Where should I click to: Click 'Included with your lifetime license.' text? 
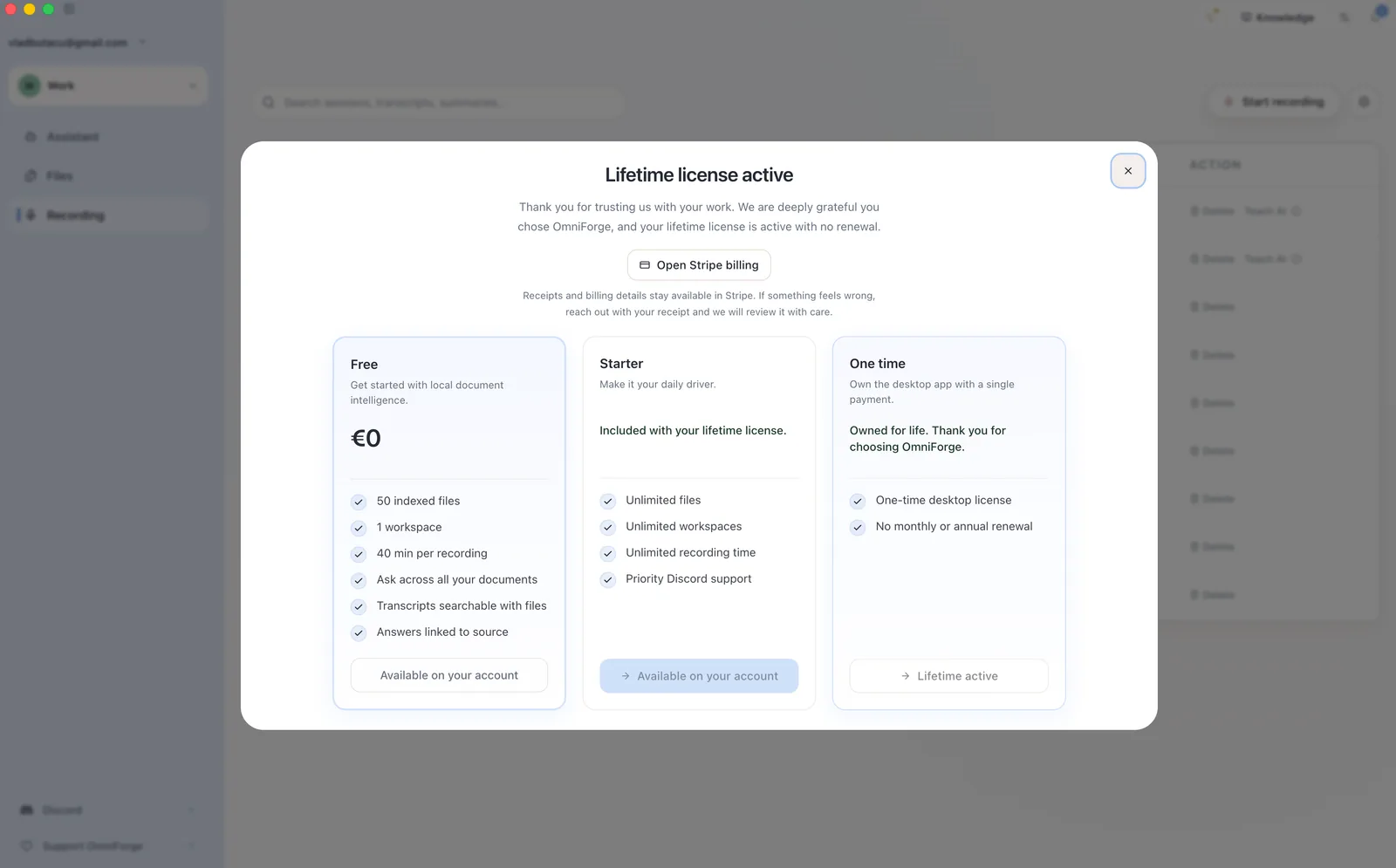693,430
